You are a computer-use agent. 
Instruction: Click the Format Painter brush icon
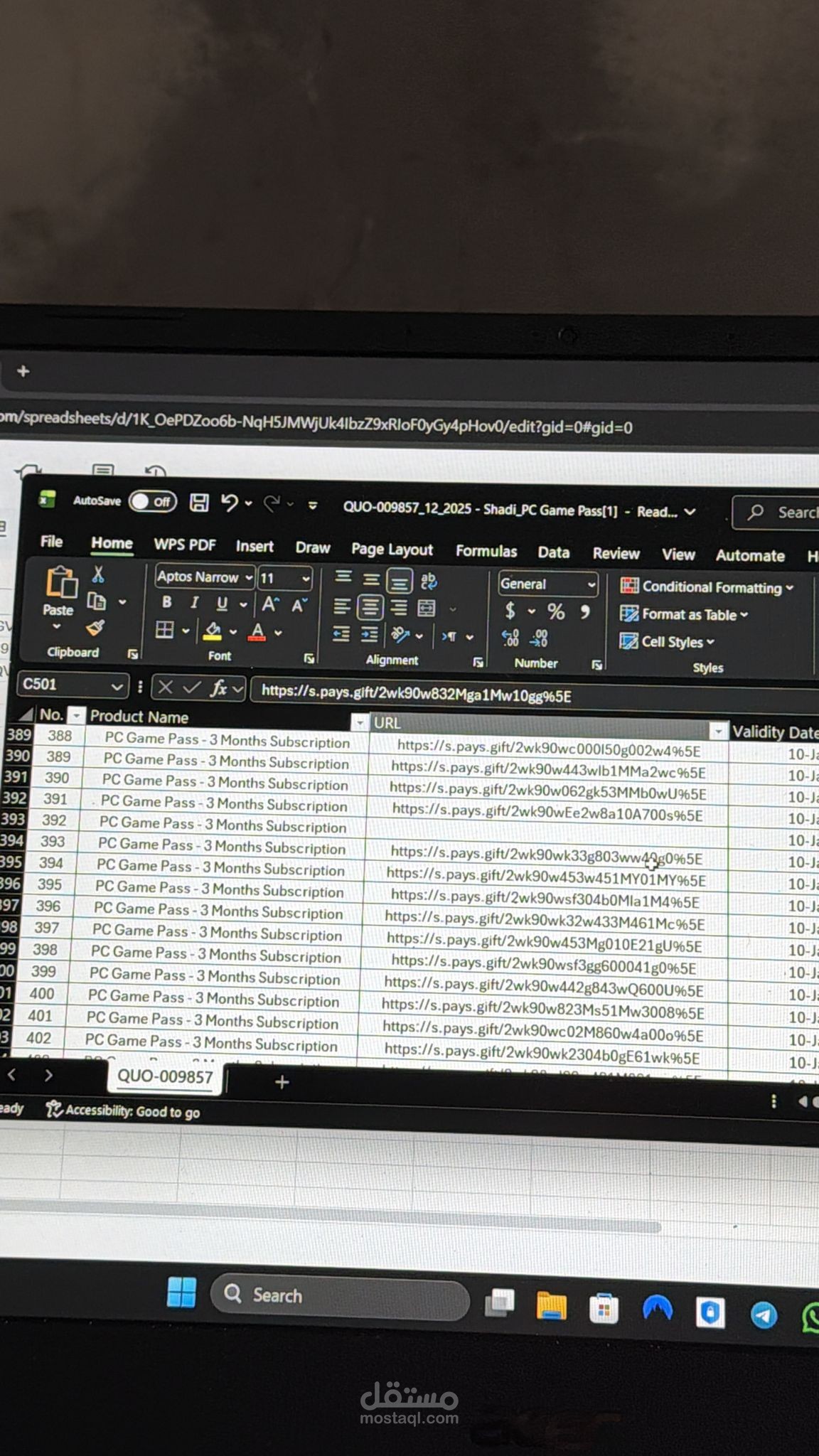pyautogui.click(x=95, y=628)
